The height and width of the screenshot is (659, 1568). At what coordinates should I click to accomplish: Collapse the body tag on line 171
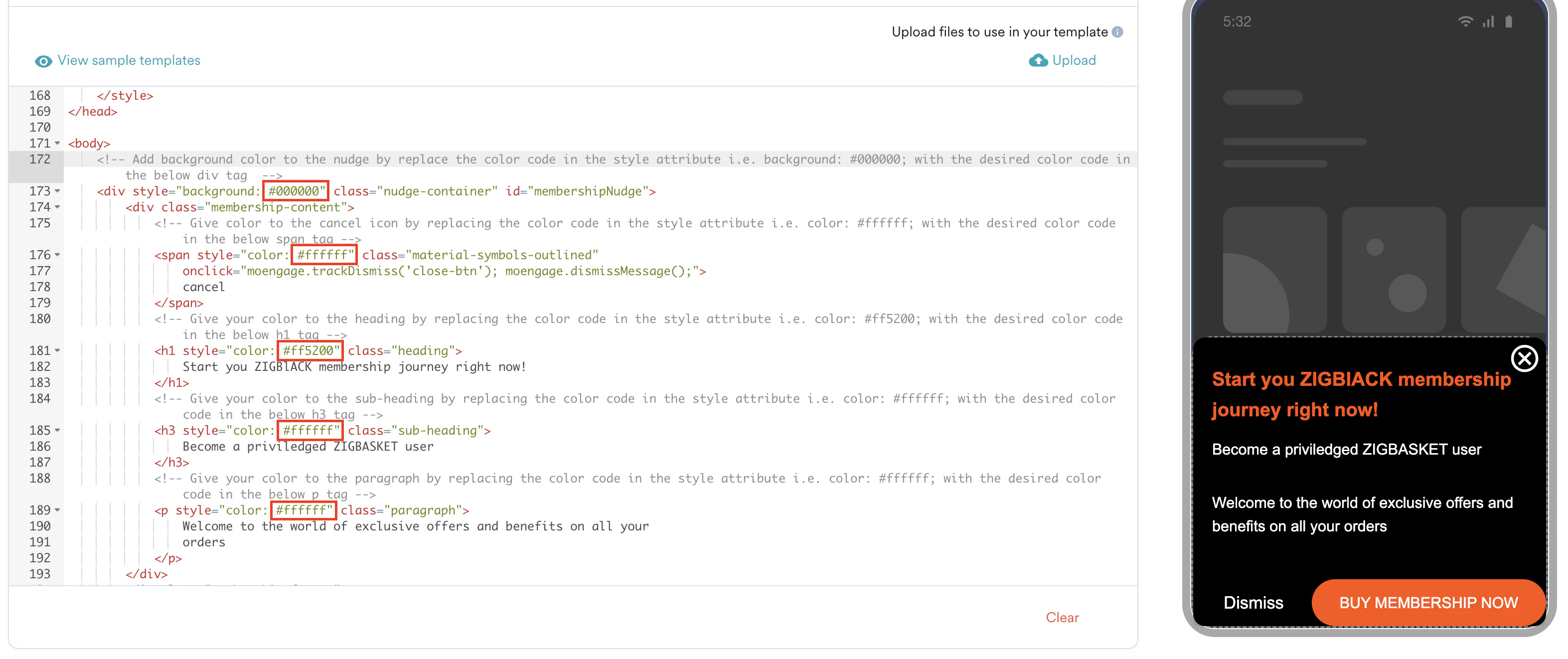click(58, 144)
